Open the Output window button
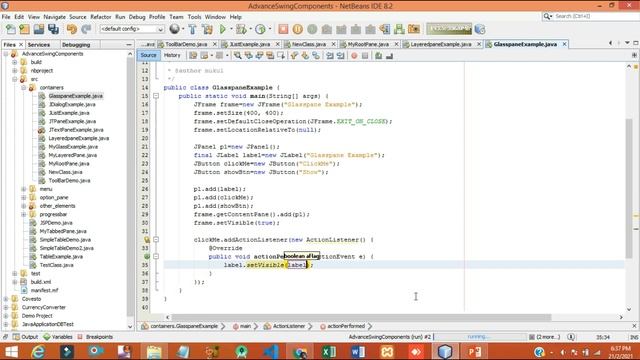Viewport: 640px width, 360px height. click(x=25, y=337)
